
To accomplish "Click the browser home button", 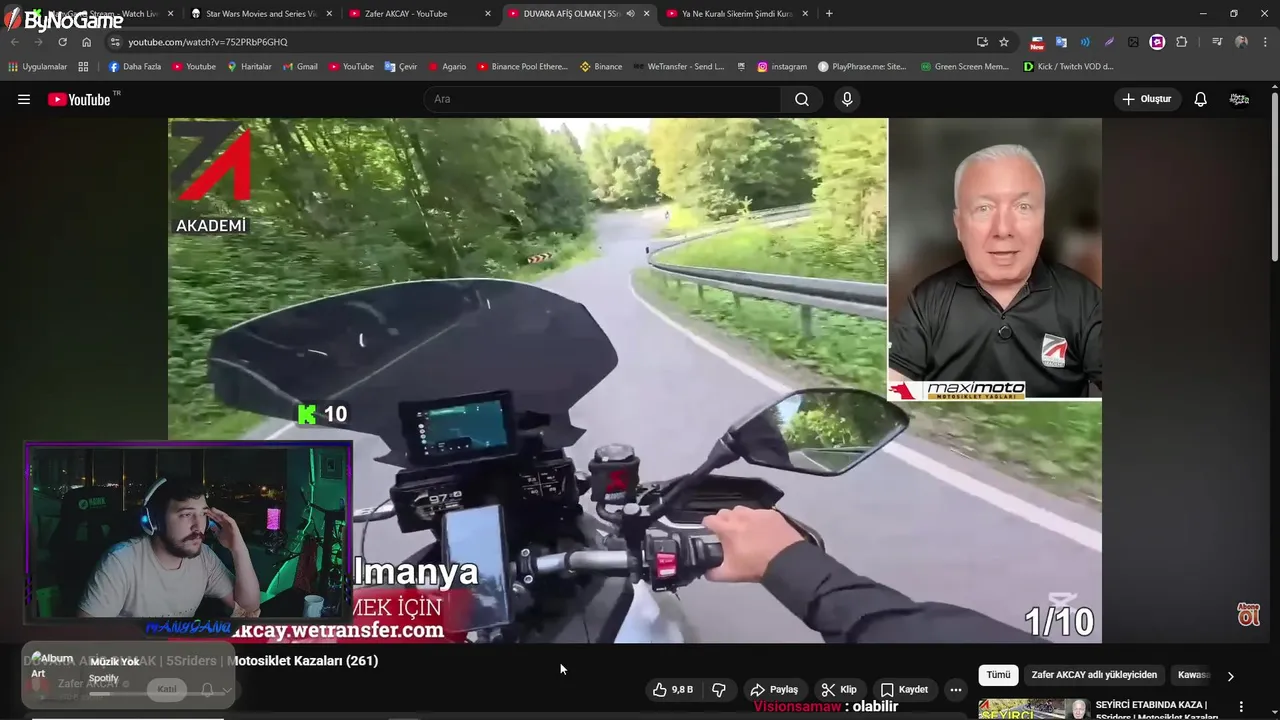I will [x=86, y=42].
